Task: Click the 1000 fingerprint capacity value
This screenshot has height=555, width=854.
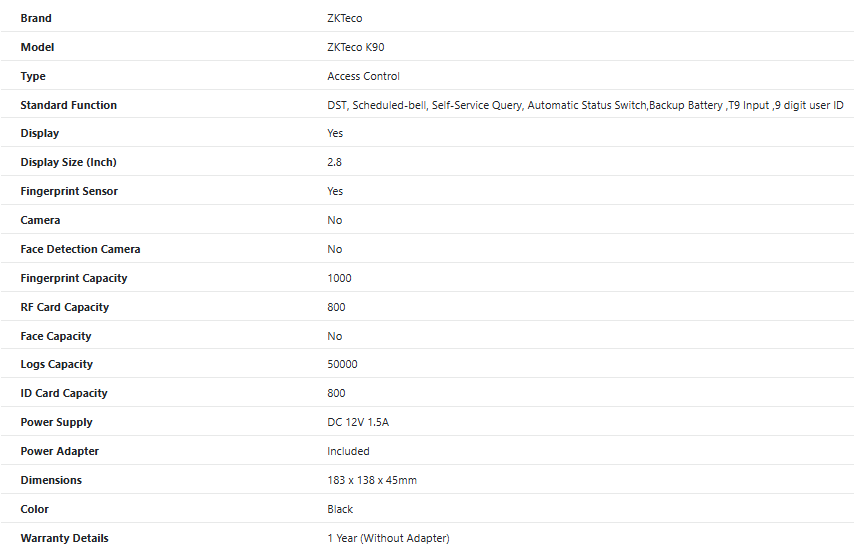Action: coord(339,278)
